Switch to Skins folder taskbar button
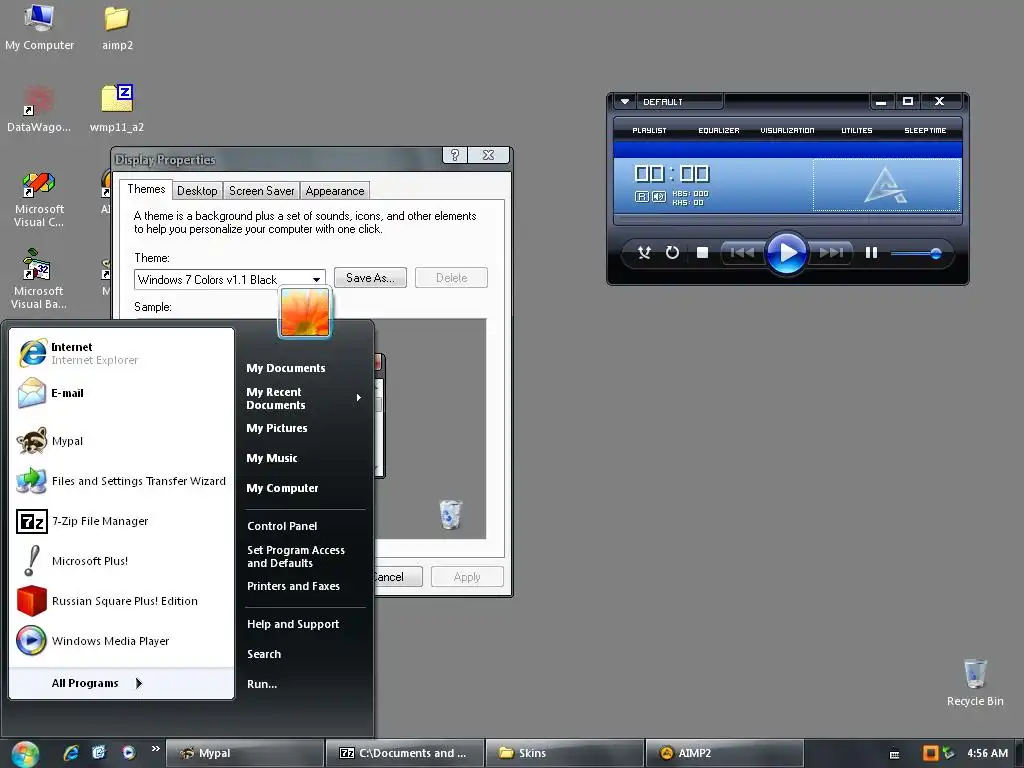This screenshot has height=768, width=1024. tap(564, 753)
